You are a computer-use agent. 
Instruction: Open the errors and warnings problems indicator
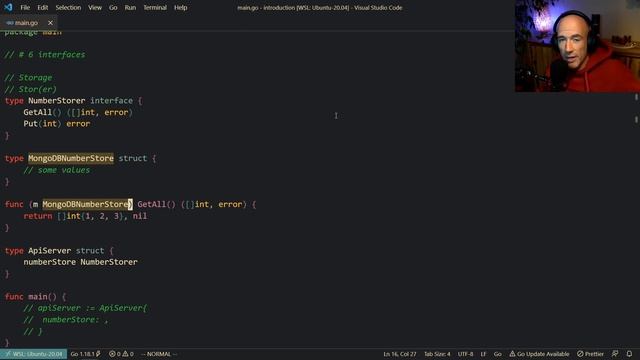click(x=121, y=354)
